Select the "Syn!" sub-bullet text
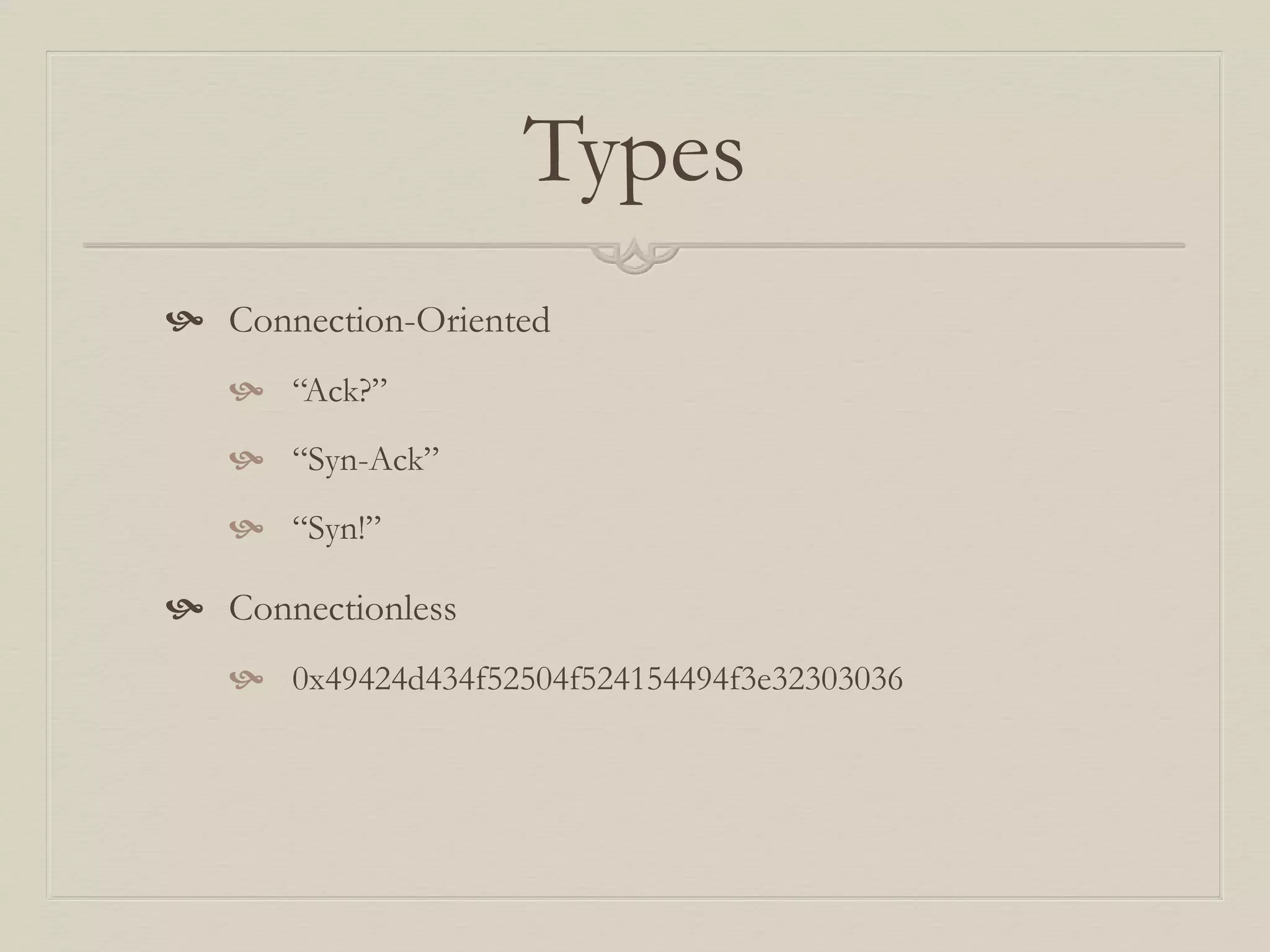The height and width of the screenshot is (952, 1270). tap(337, 529)
